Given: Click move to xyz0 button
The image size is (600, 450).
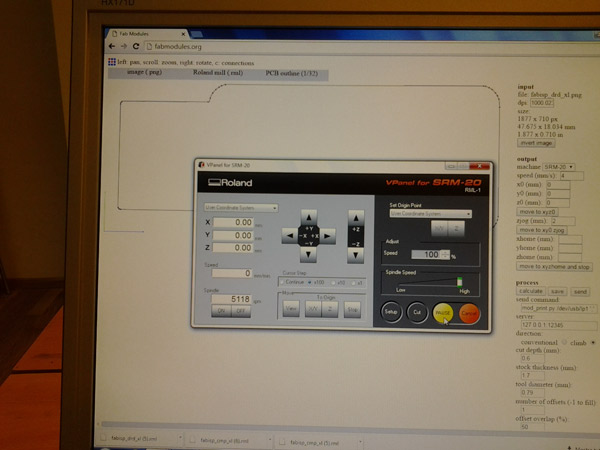Looking at the screenshot, I should [537, 212].
